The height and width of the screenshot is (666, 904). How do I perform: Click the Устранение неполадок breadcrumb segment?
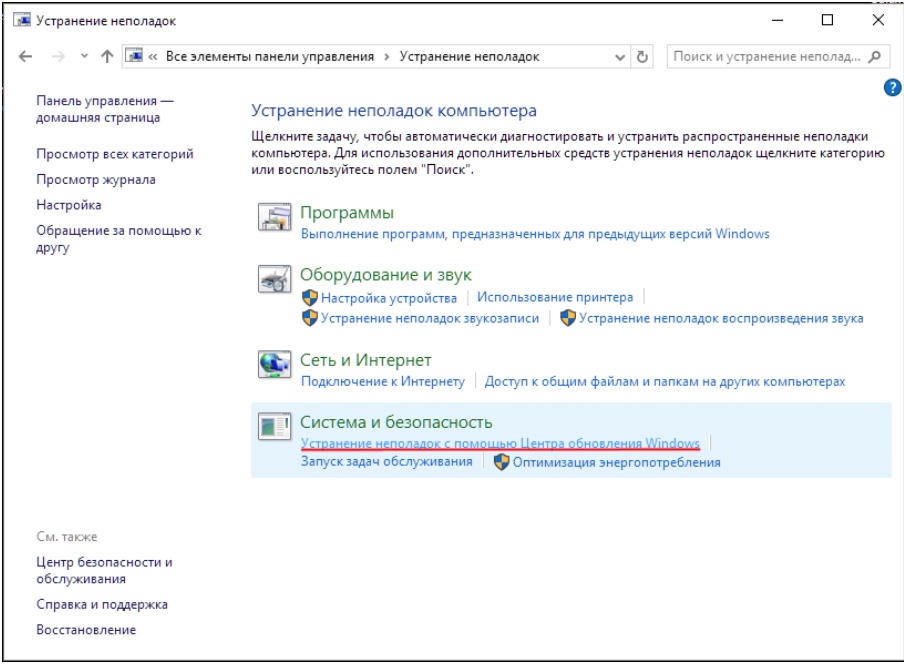pyautogui.click(x=469, y=57)
